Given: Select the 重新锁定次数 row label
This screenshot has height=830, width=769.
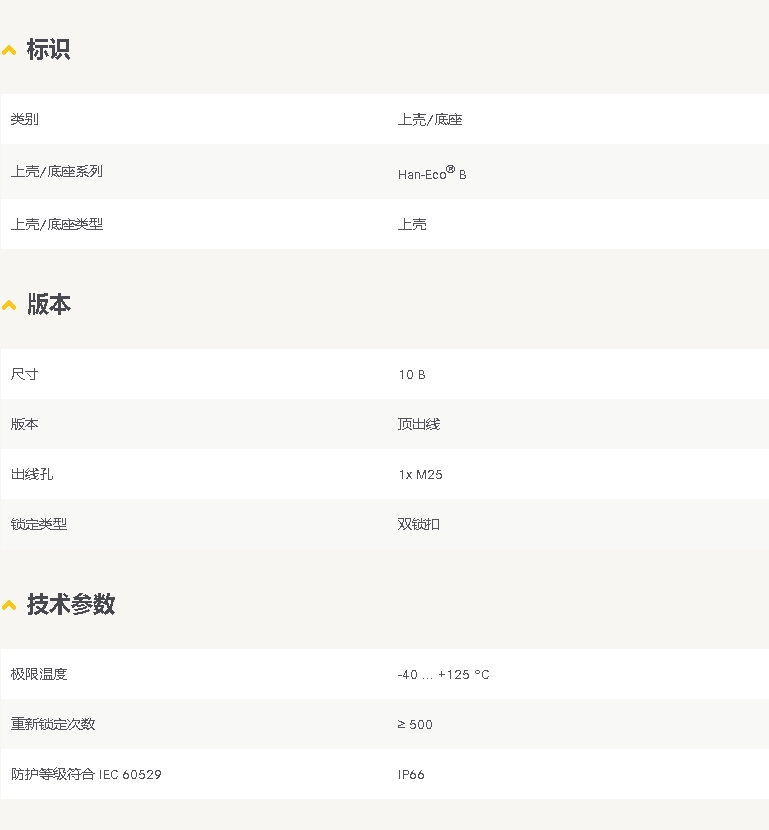Looking at the screenshot, I should [53, 724].
